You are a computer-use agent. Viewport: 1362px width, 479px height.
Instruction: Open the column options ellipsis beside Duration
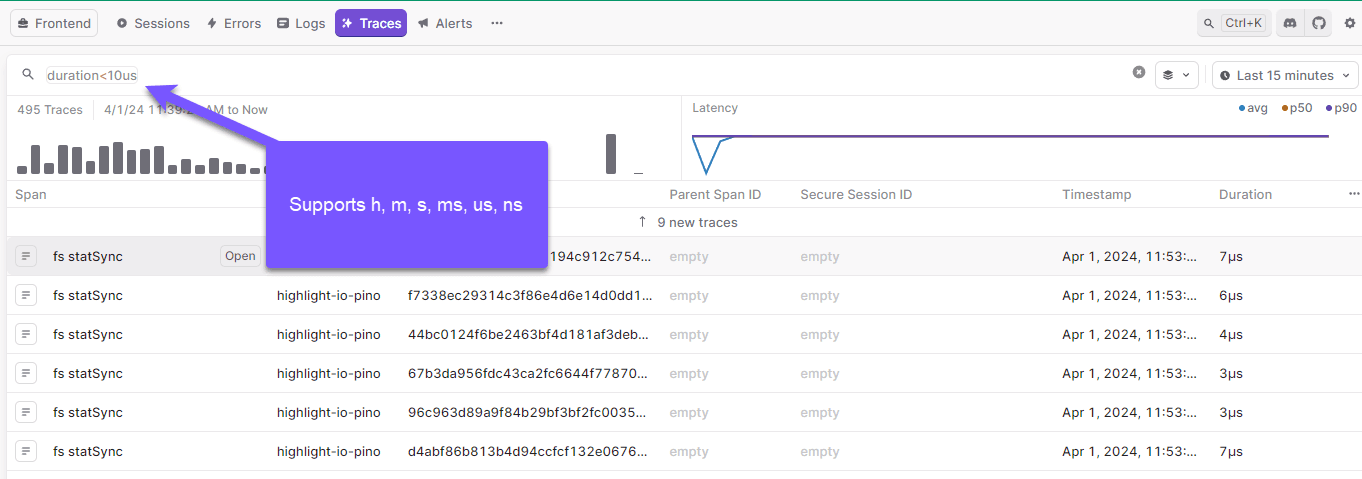tap(1354, 194)
